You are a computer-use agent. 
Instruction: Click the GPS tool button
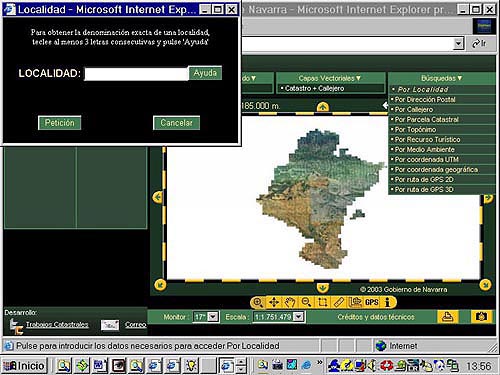point(372,302)
